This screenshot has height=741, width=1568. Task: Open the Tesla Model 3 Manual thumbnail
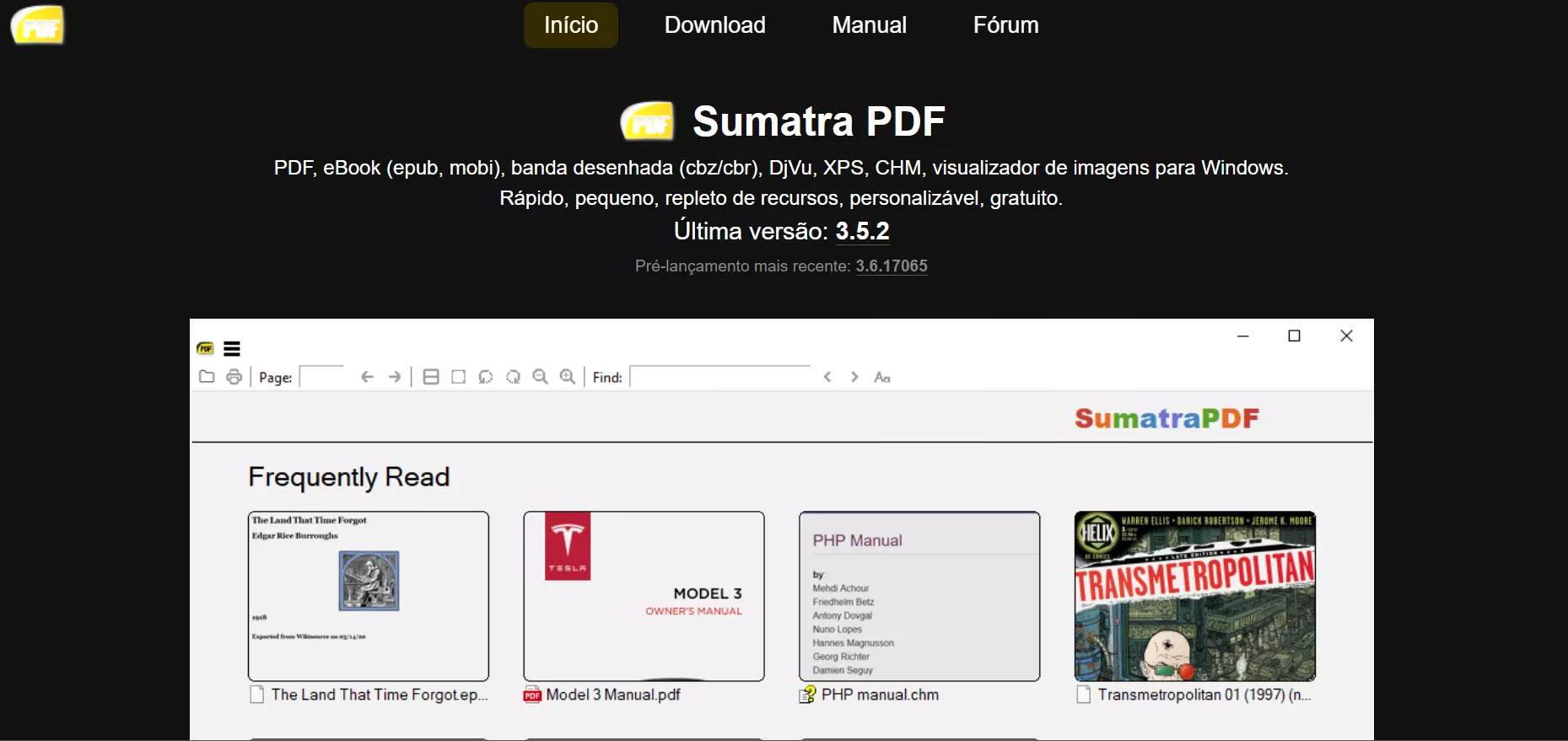click(644, 596)
